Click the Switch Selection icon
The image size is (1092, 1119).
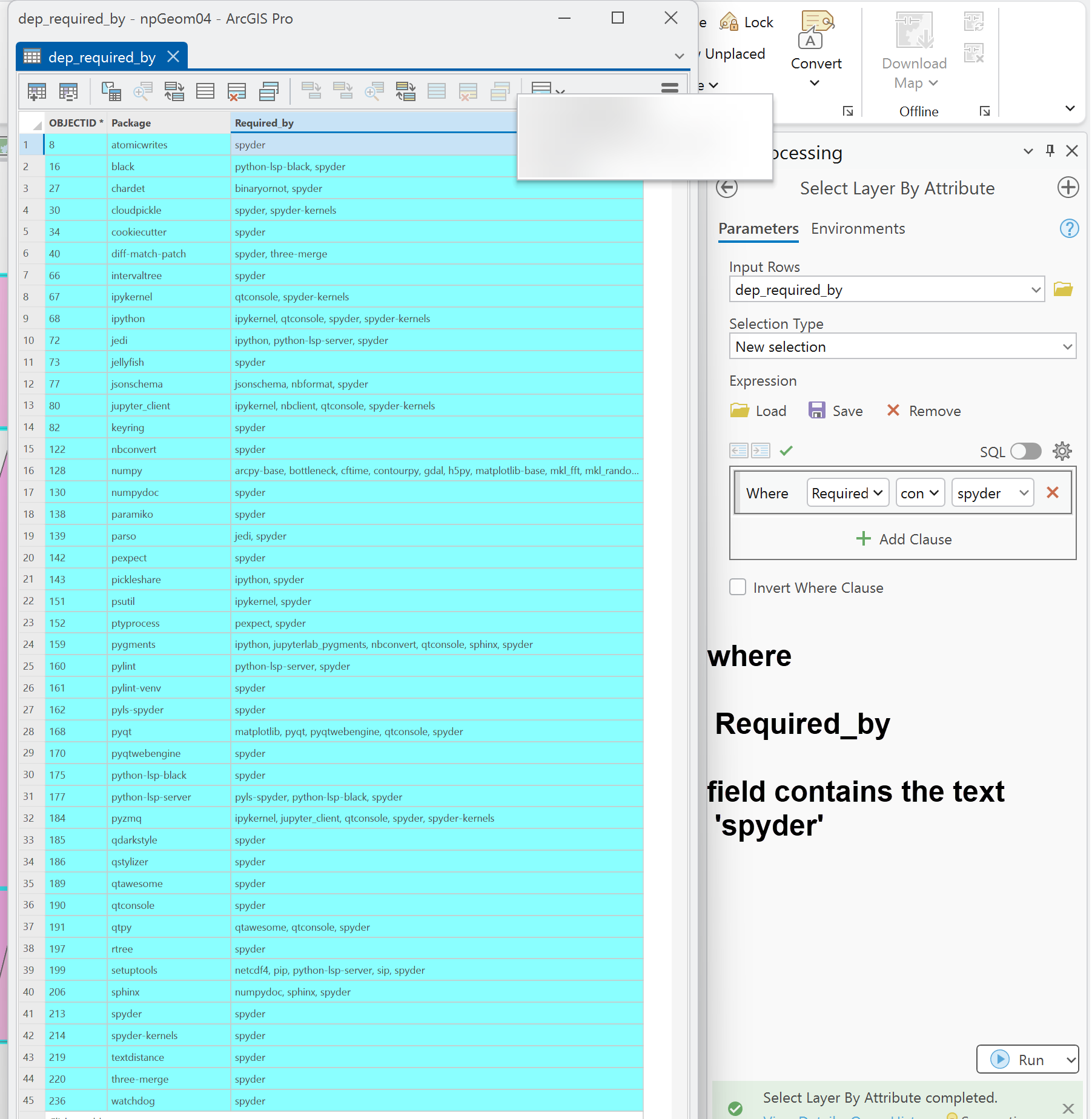click(x=174, y=91)
